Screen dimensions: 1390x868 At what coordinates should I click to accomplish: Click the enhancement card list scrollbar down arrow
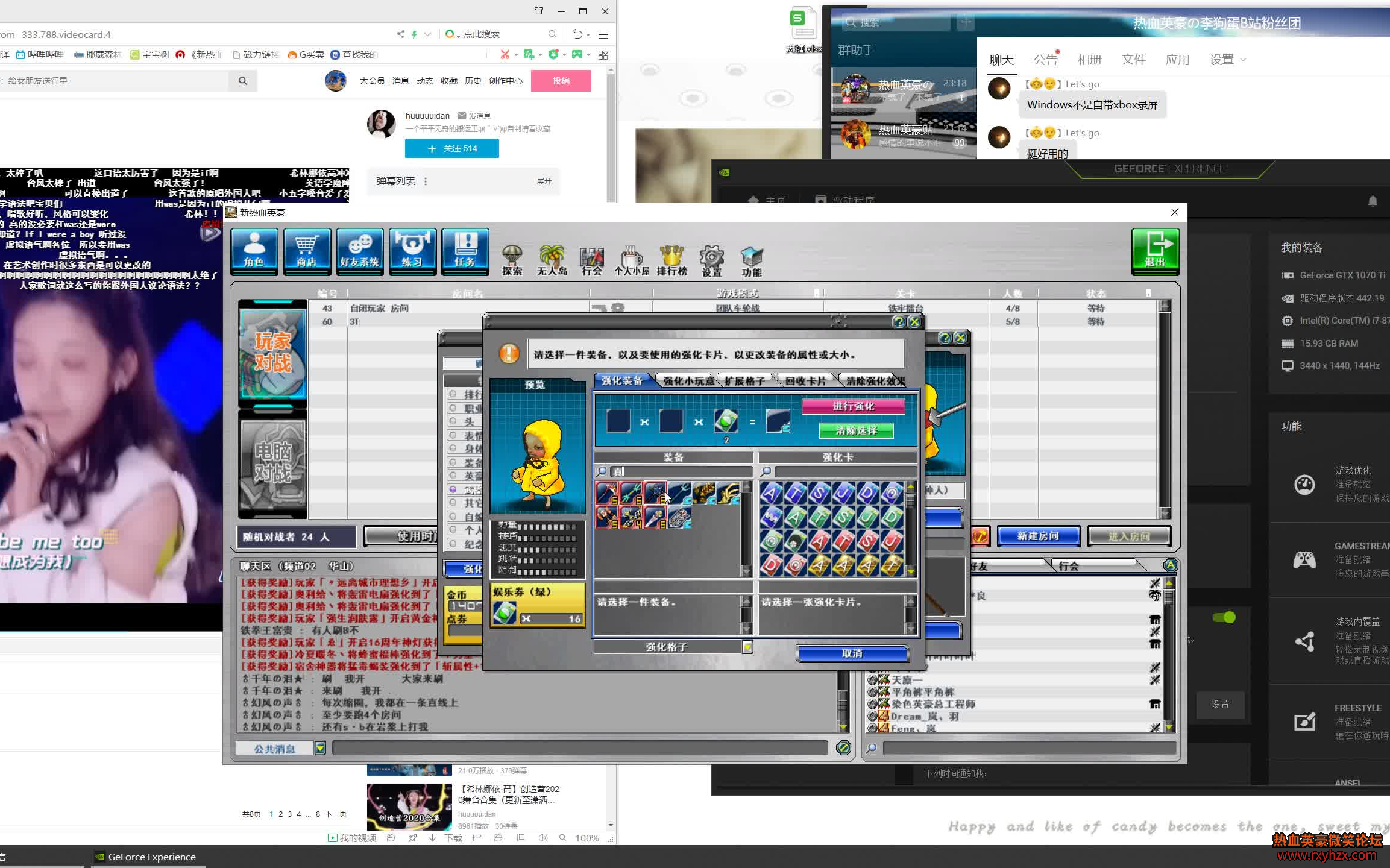[x=910, y=571]
